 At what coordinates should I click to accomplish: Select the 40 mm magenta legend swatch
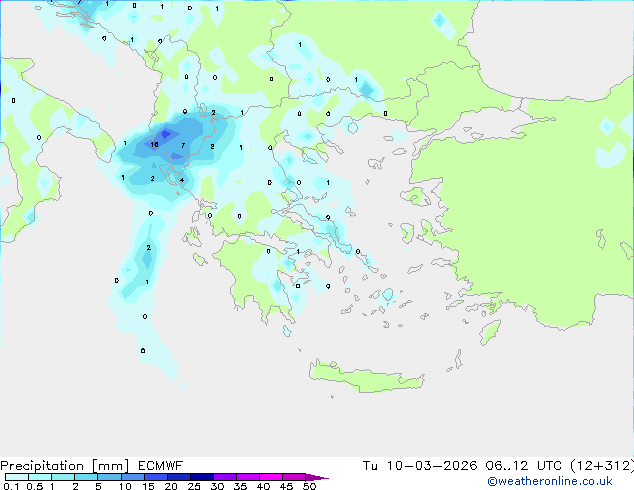271,477
